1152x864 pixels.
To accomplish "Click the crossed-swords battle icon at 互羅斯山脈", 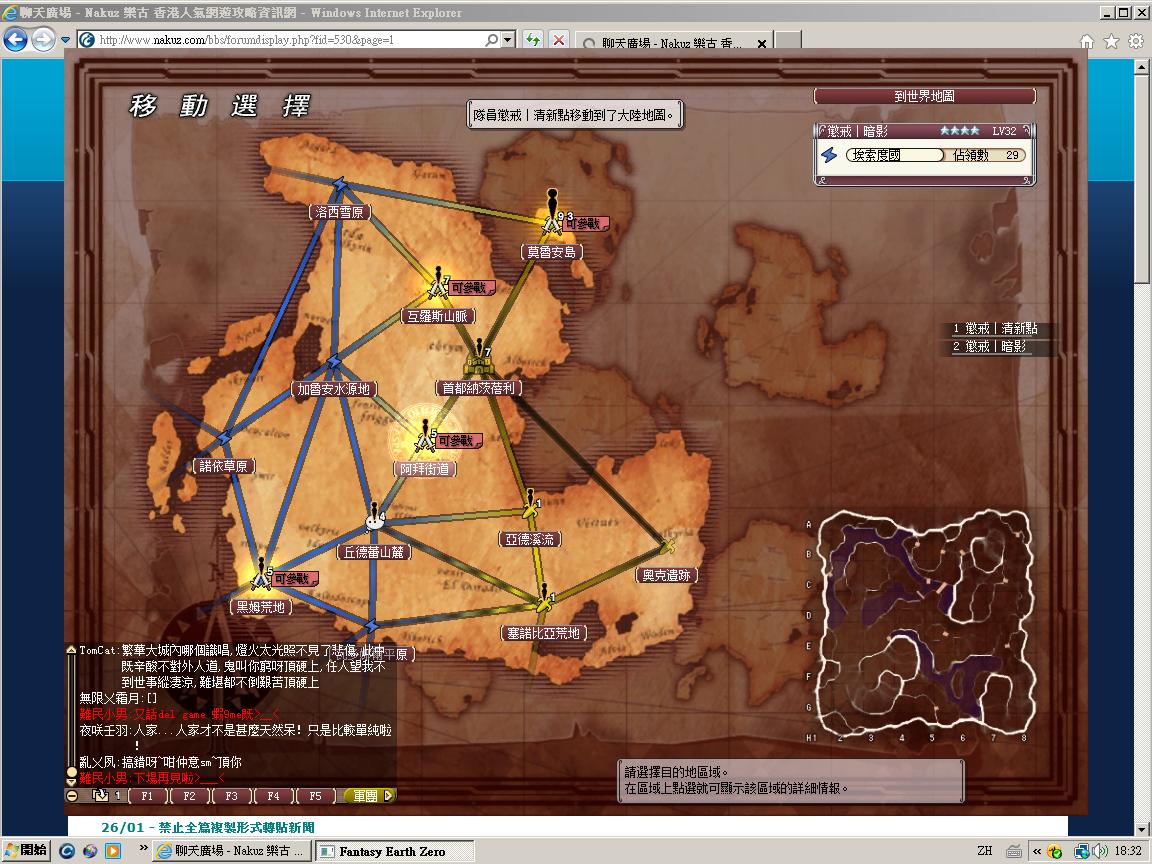I will (437, 286).
